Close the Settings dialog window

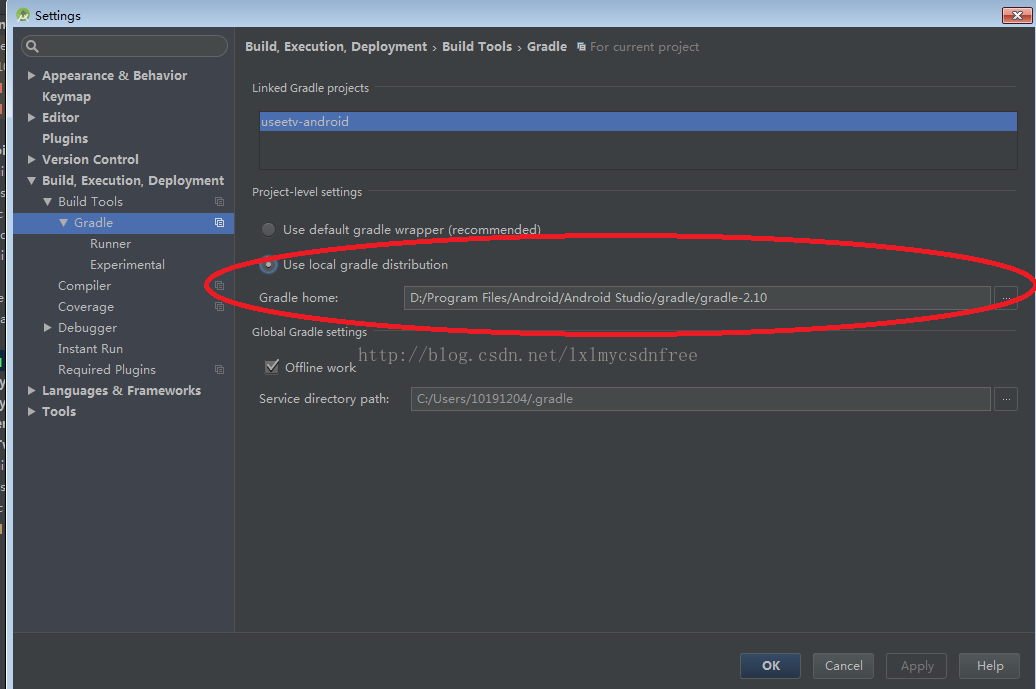click(1017, 15)
